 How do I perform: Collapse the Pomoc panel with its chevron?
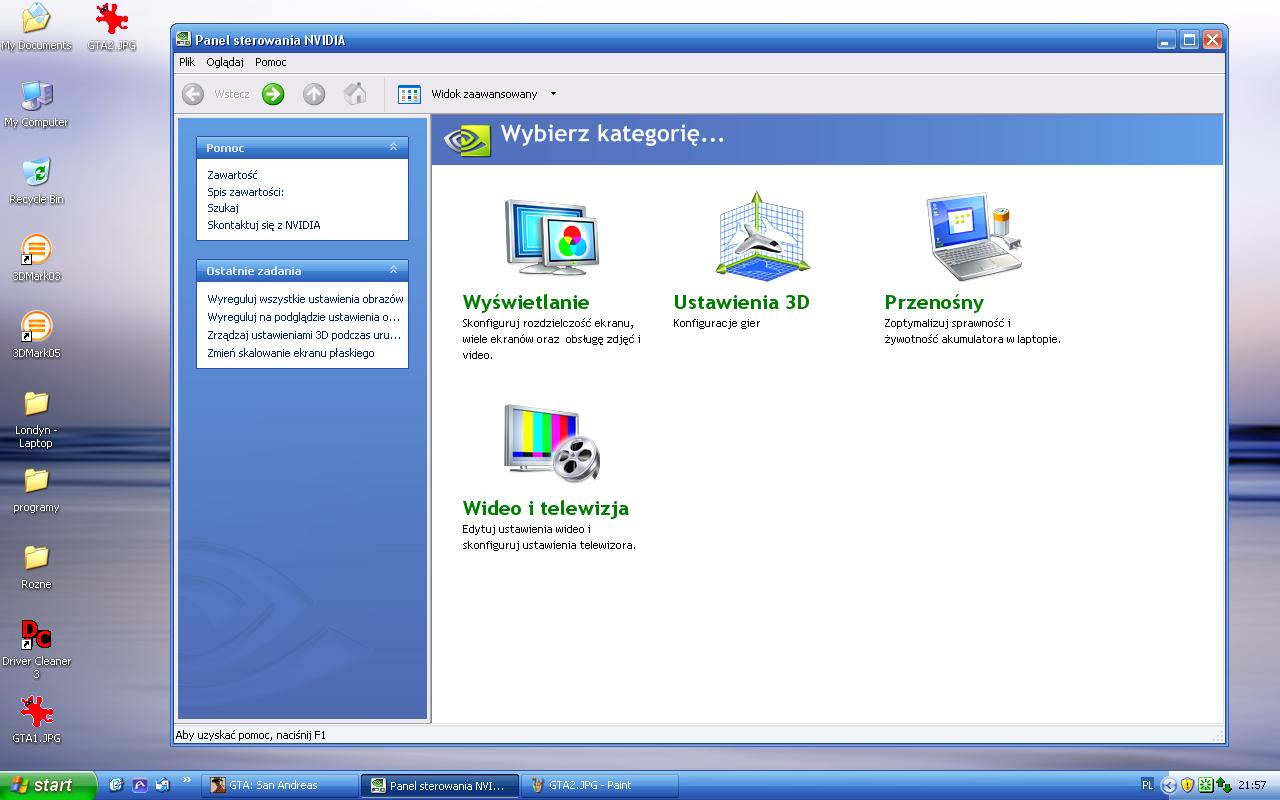pyautogui.click(x=393, y=147)
